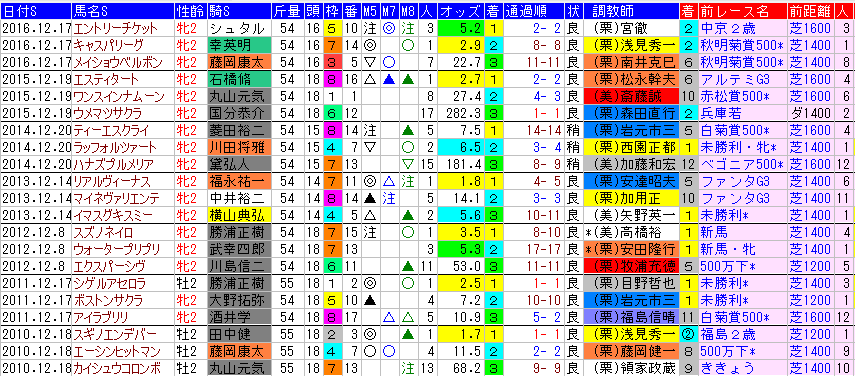The height and width of the screenshot is (376, 855).
Task: Click trainer cell (栗)牧浦充徳
Action: coord(630,266)
